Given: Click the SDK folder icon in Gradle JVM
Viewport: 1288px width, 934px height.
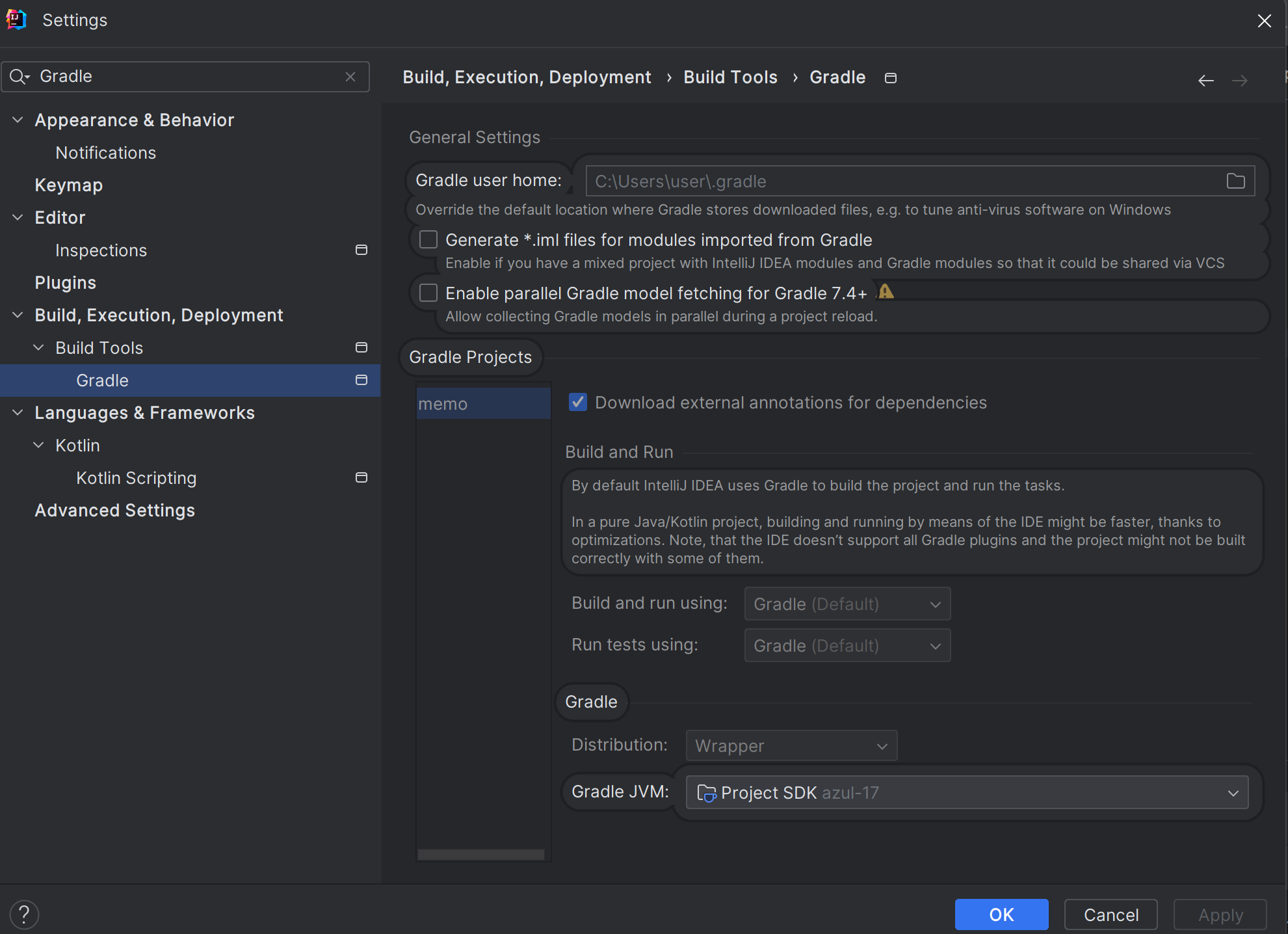Looking at the screenshot, I should point(707,793).
